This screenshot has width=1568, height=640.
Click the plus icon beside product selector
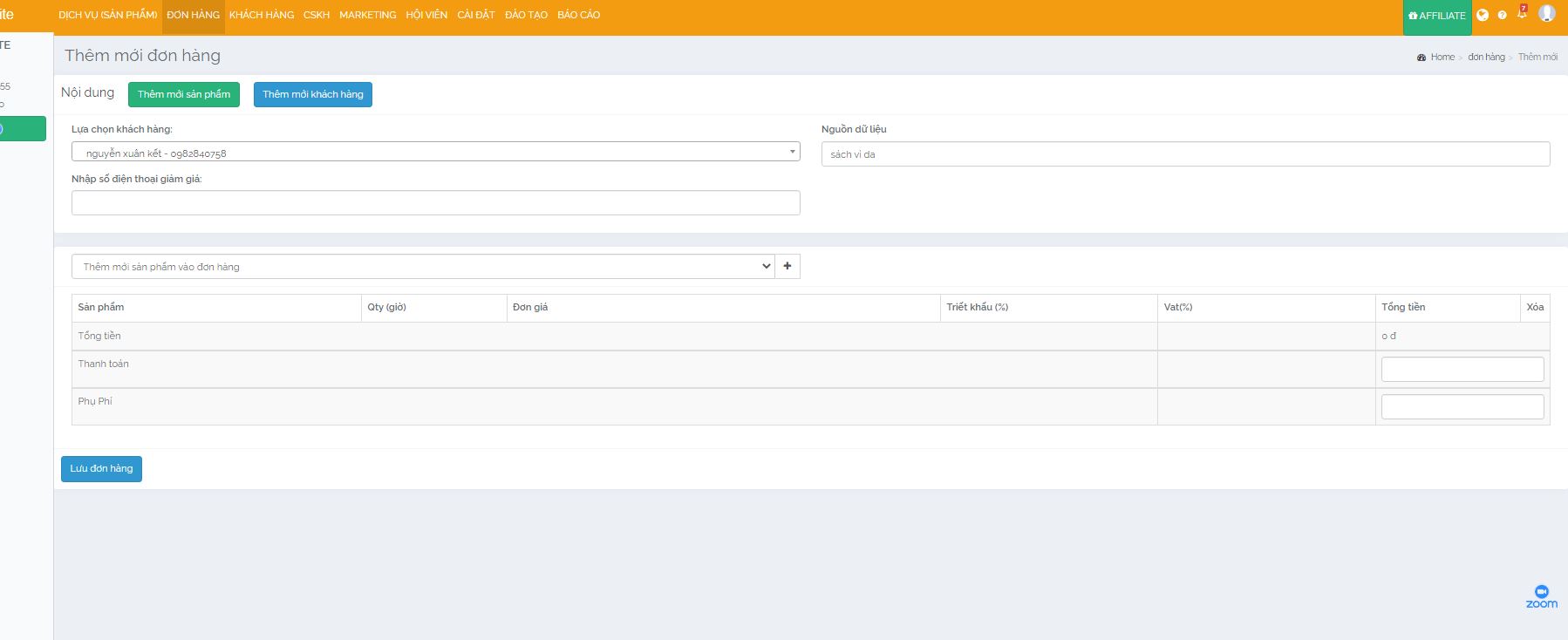click(787, 266)
